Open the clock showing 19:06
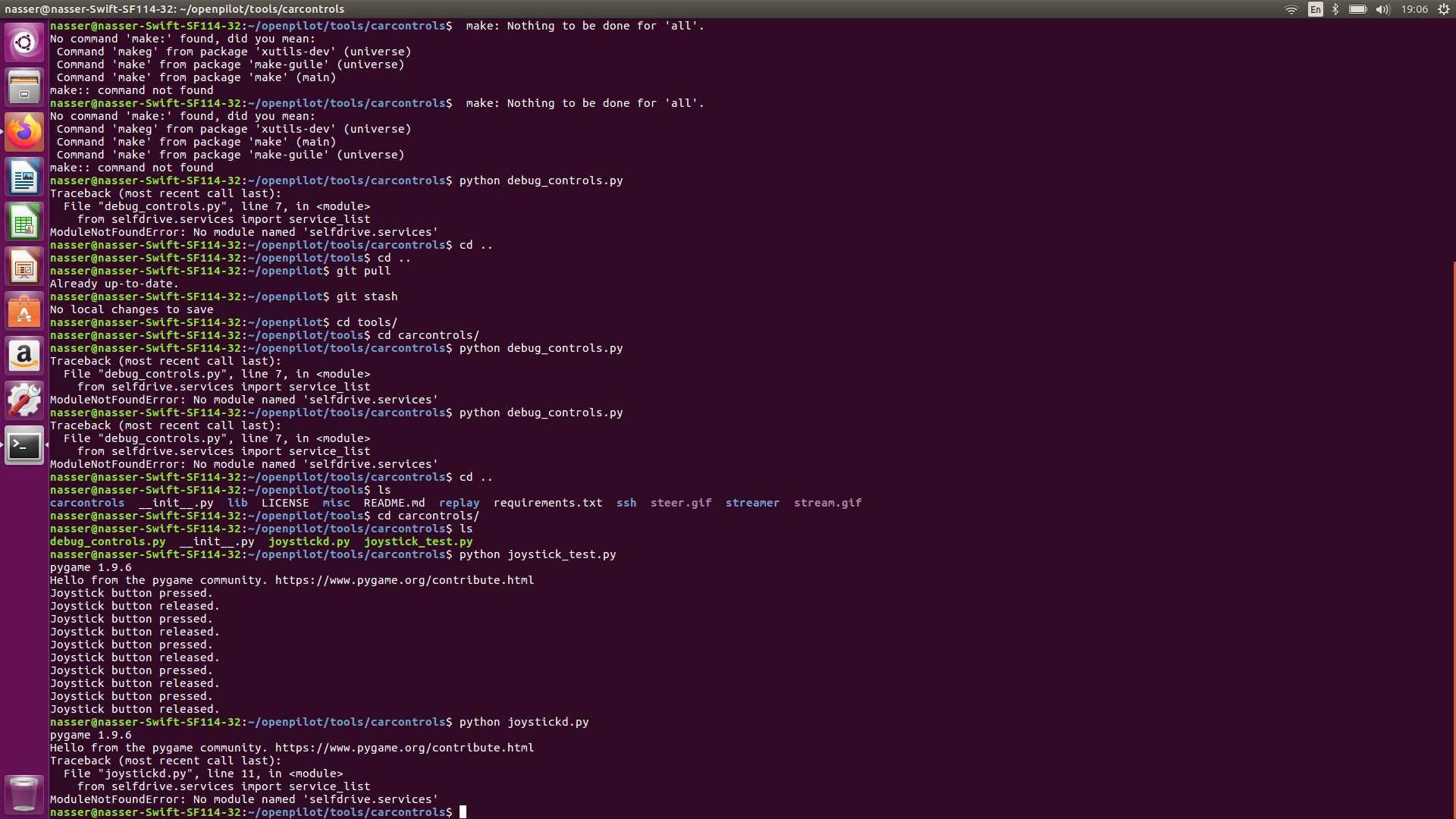This screenshot has width=1456, height=819. click(1414, 9)
